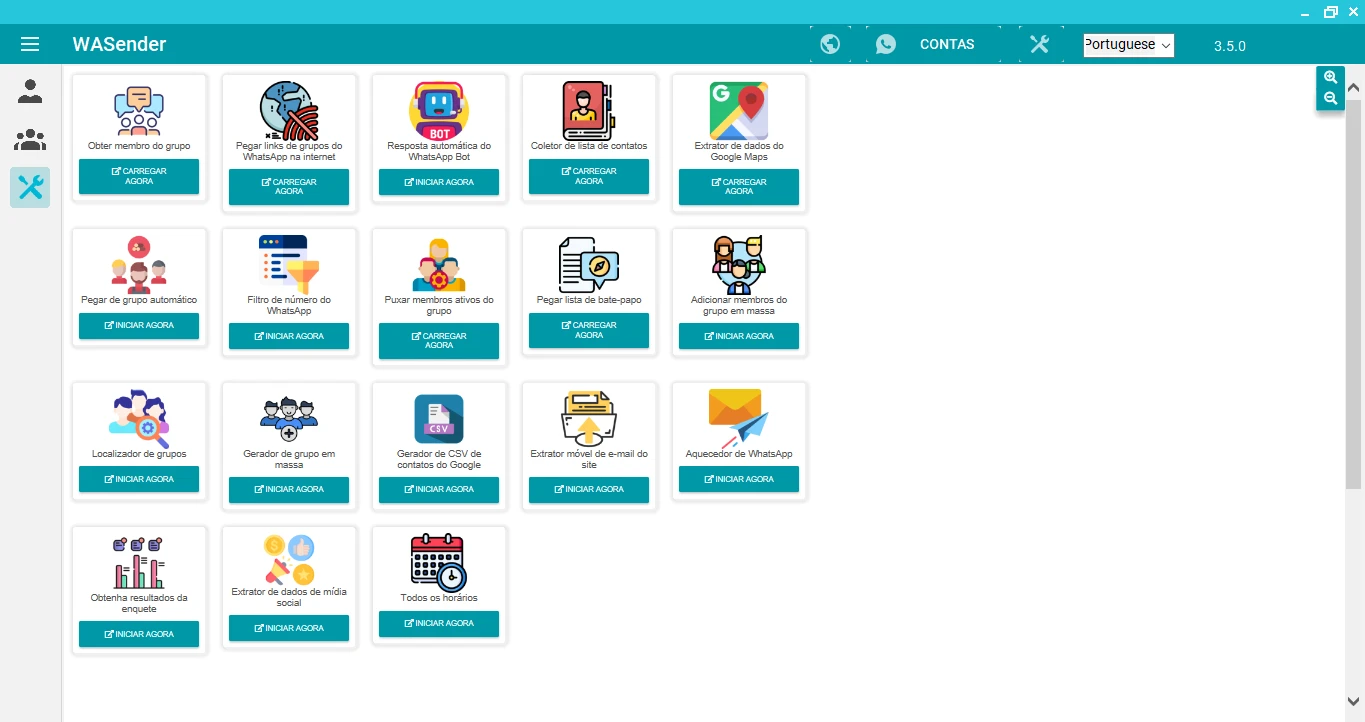Select the single contact icon in sidebar
This screenshot has height=722, width=1365.
click(x=30, y=92)
